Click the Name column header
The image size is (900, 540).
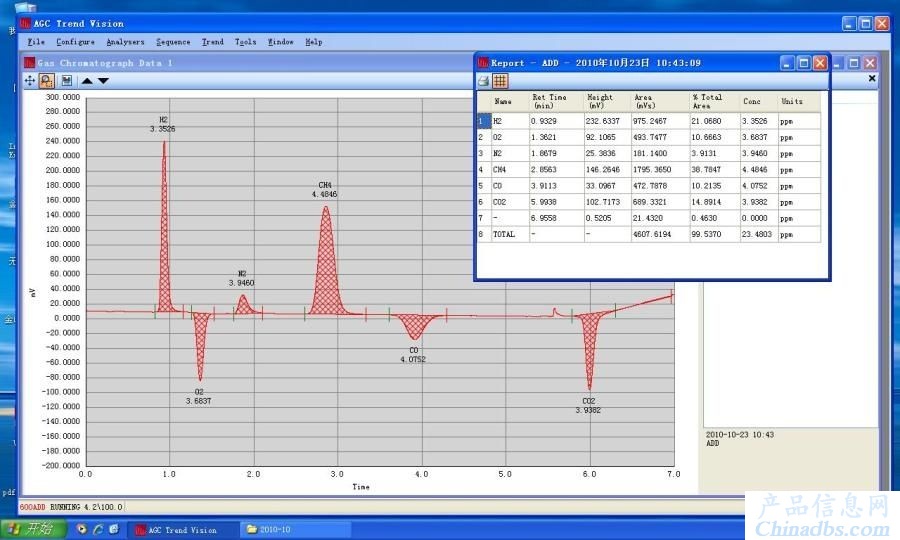pyautogui.click(x=510, y=102)
